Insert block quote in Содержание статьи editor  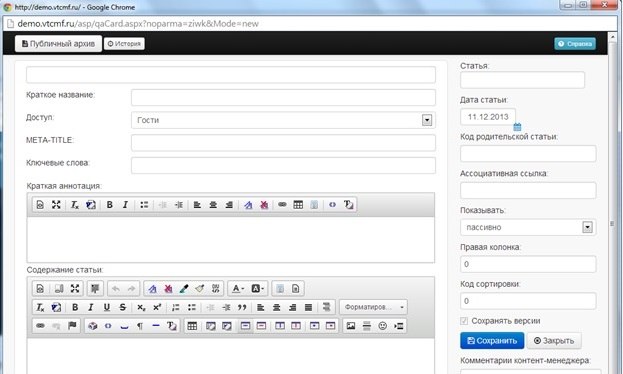(242, 307)
